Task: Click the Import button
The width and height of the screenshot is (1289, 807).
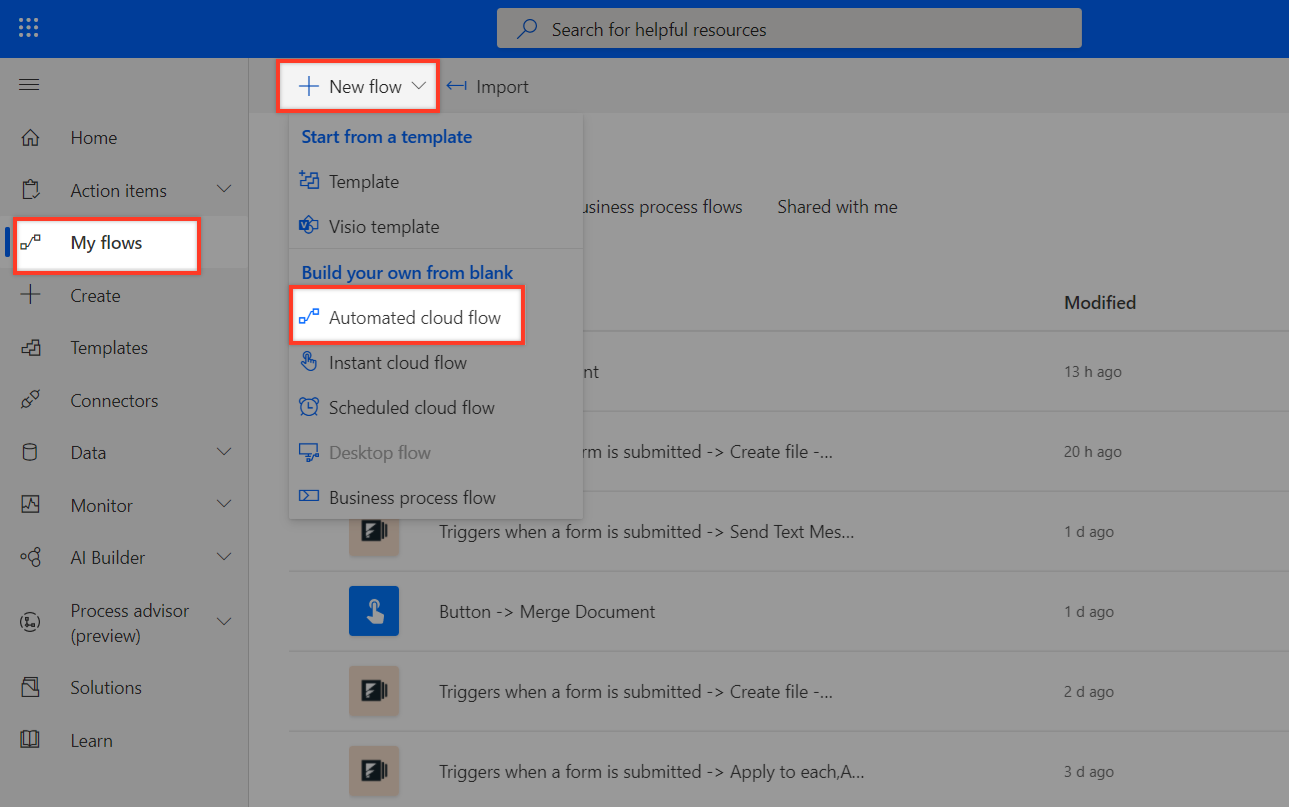Action: pos(488,86)
